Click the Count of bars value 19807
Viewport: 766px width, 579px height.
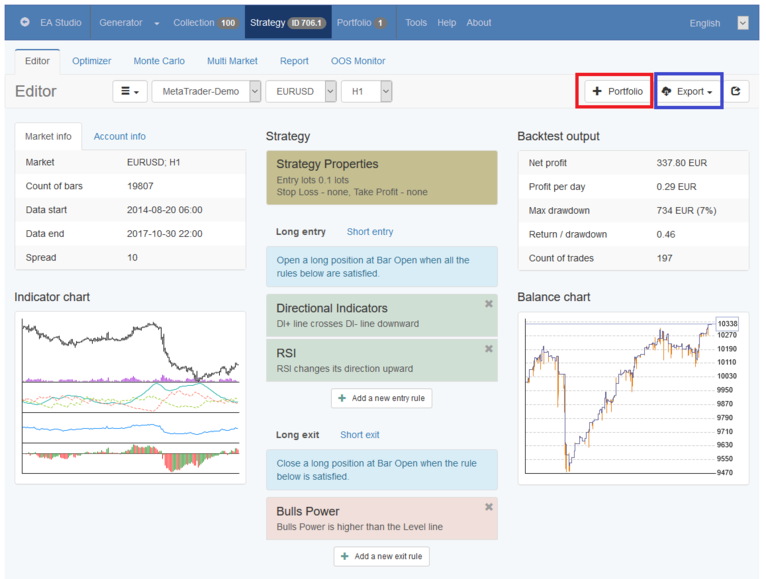[140, 186]
